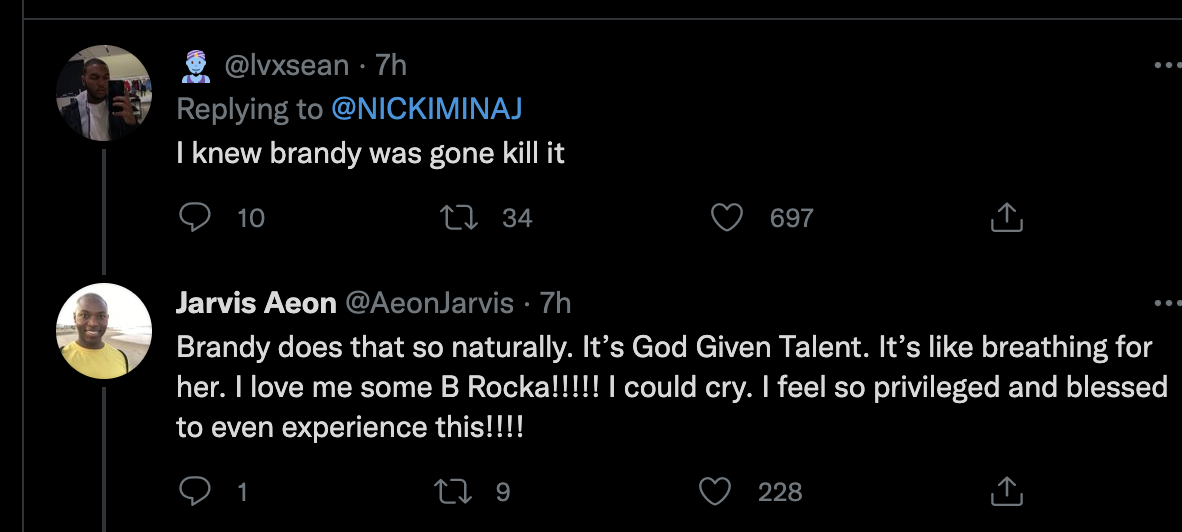Like the tweet with 697 likes
Viewport: 1182px width, 532px height.
pyautogui.click(x=727, y=217)
